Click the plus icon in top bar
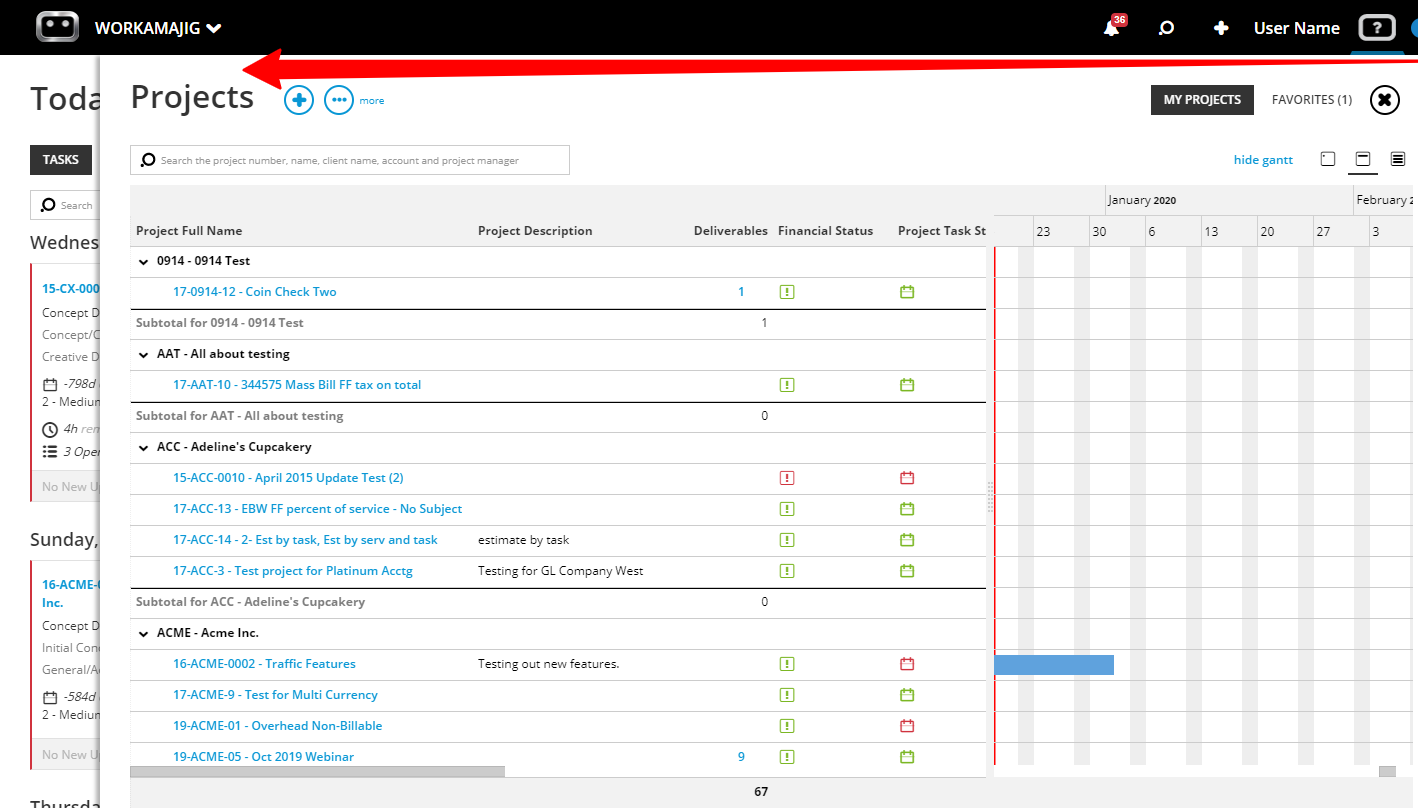Screen dimensions: 1418x808 coord(1221,28)
